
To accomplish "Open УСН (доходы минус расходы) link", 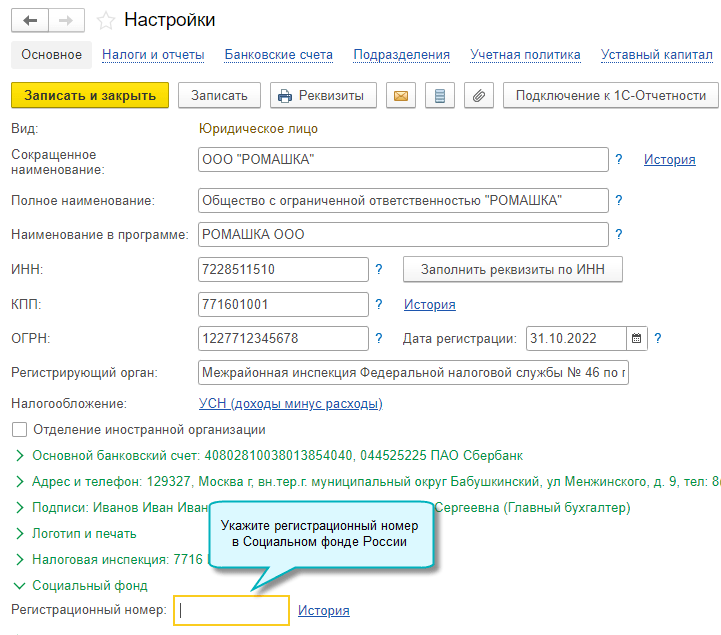I will point(291,404).
